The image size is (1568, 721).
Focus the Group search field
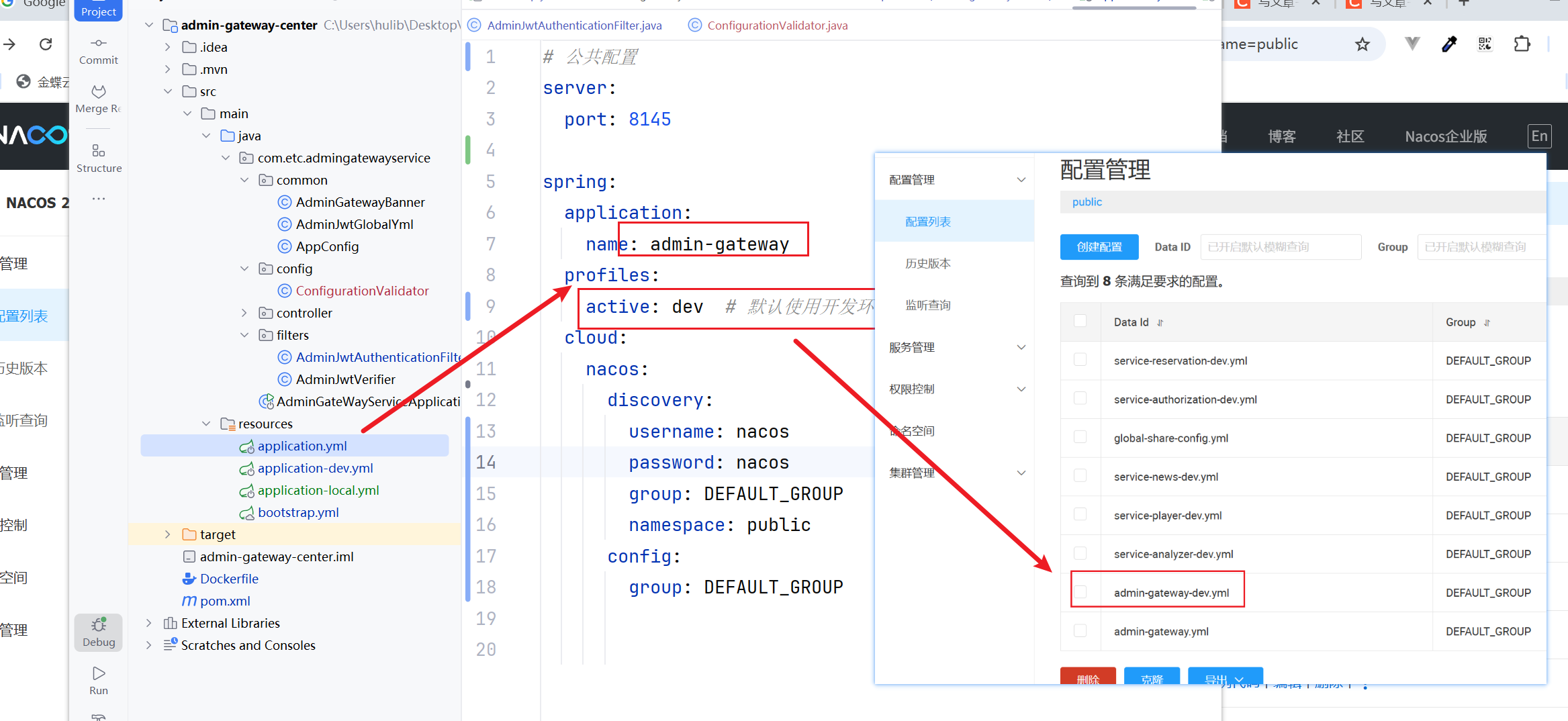(x=1481, y=247)
